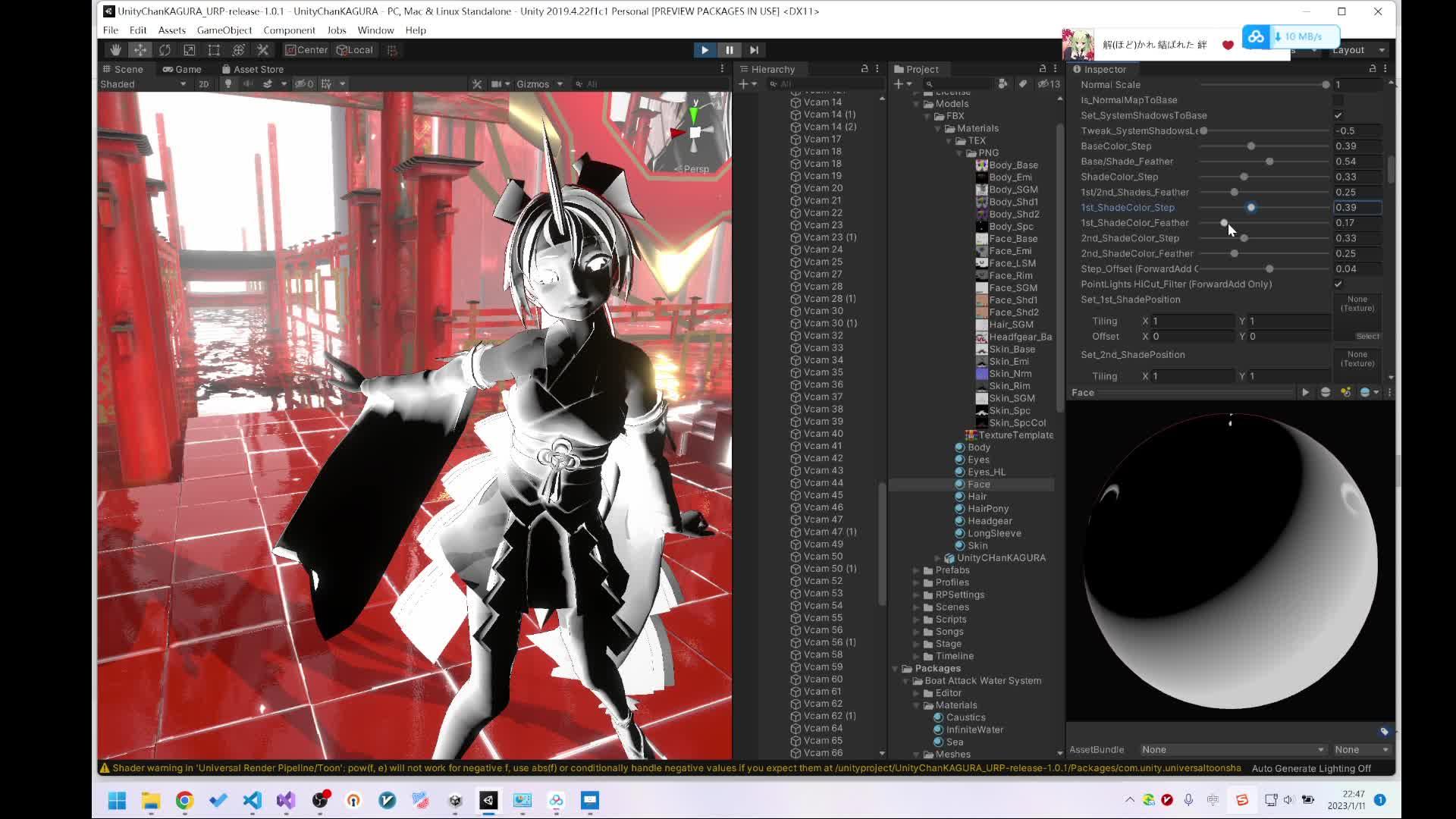Select the Rect transform tool
Viewport: 1456px width, 819px height.
214,50
